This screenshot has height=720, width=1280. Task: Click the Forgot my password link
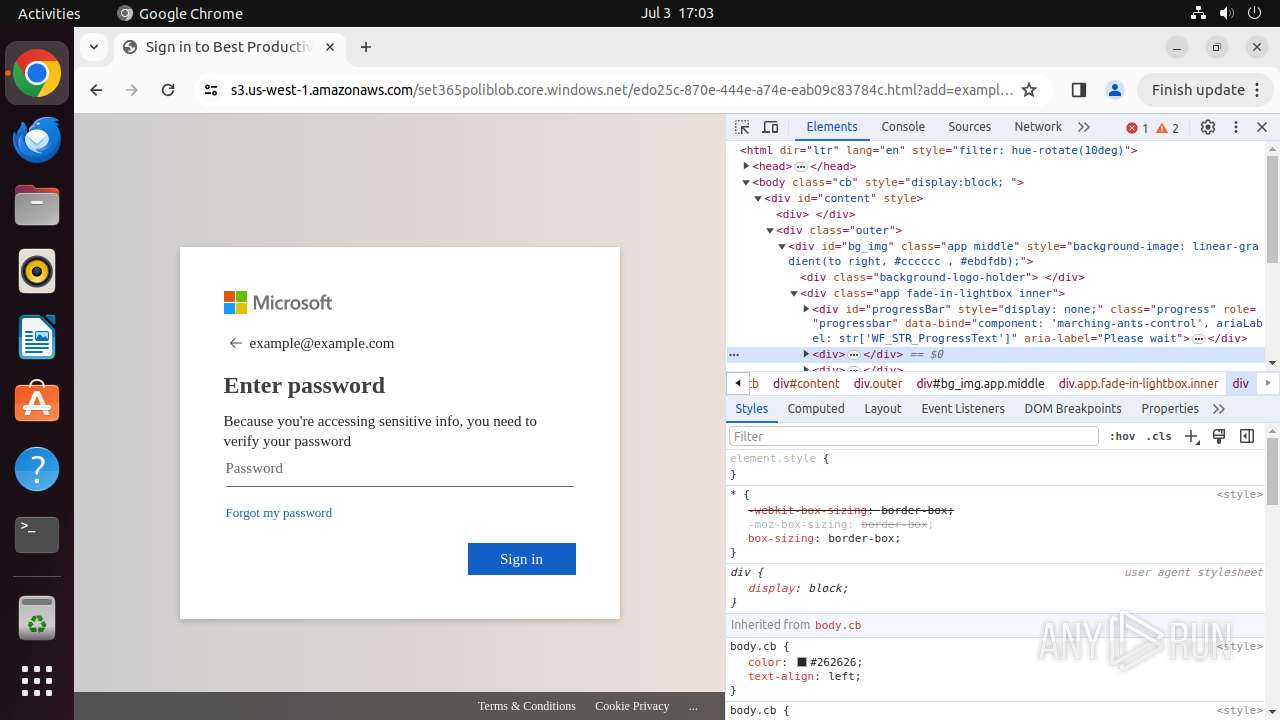(x=278, y=513)
